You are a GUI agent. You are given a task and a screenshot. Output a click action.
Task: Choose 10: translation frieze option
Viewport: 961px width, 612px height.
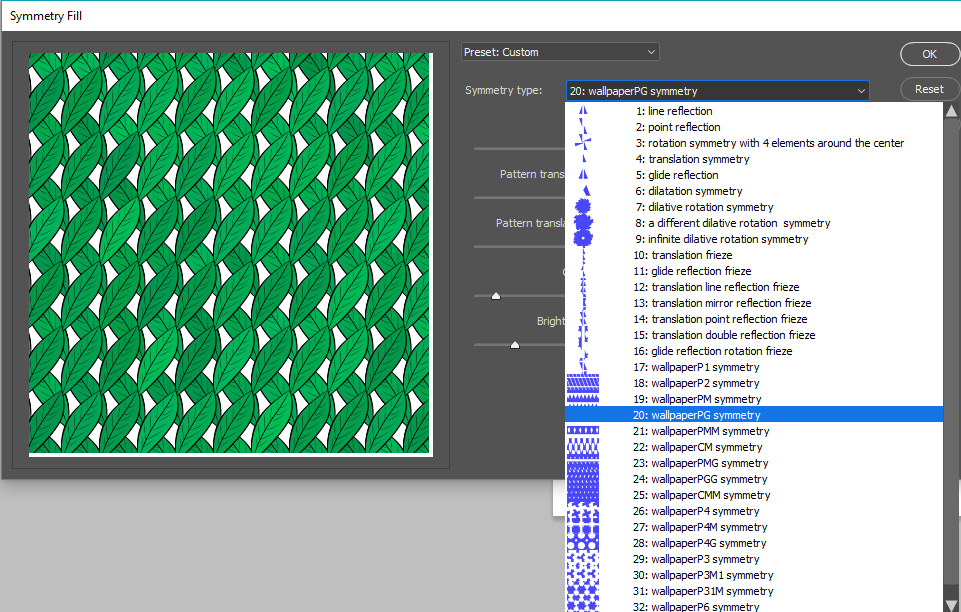[683, 255]
